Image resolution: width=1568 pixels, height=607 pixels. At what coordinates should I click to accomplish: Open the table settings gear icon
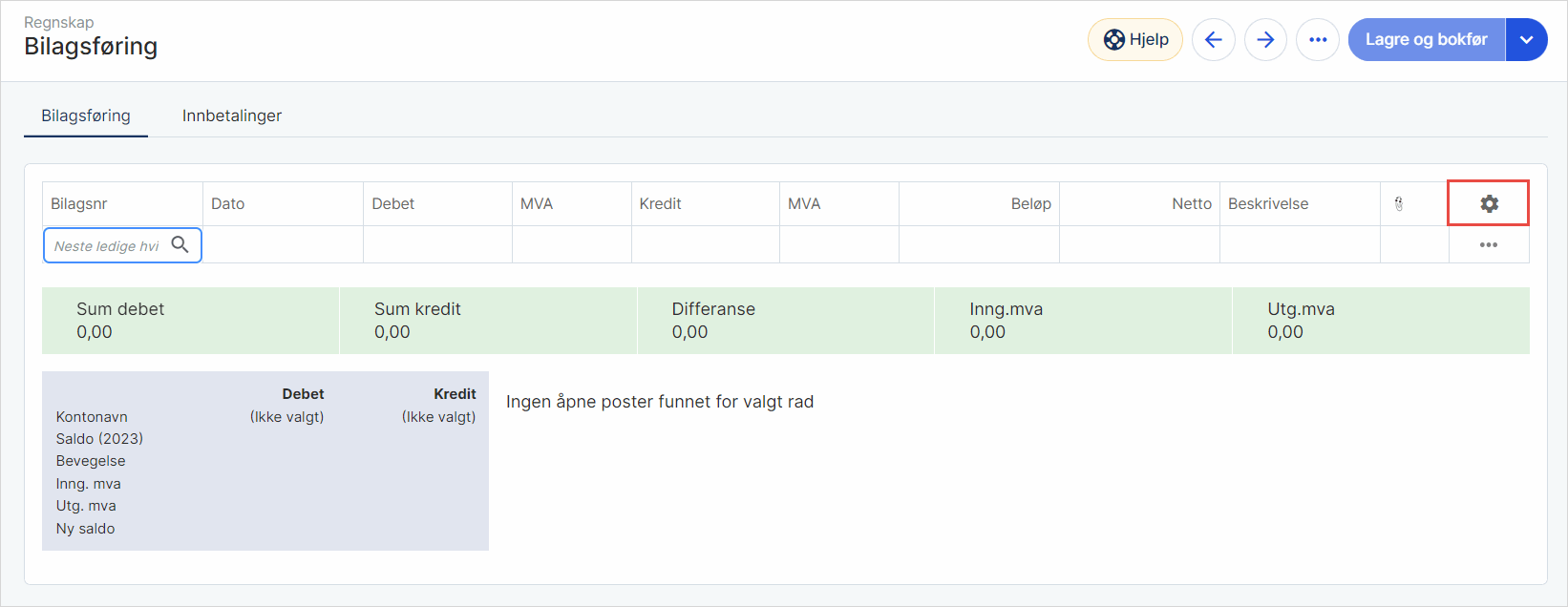[x=1489, y=203]
